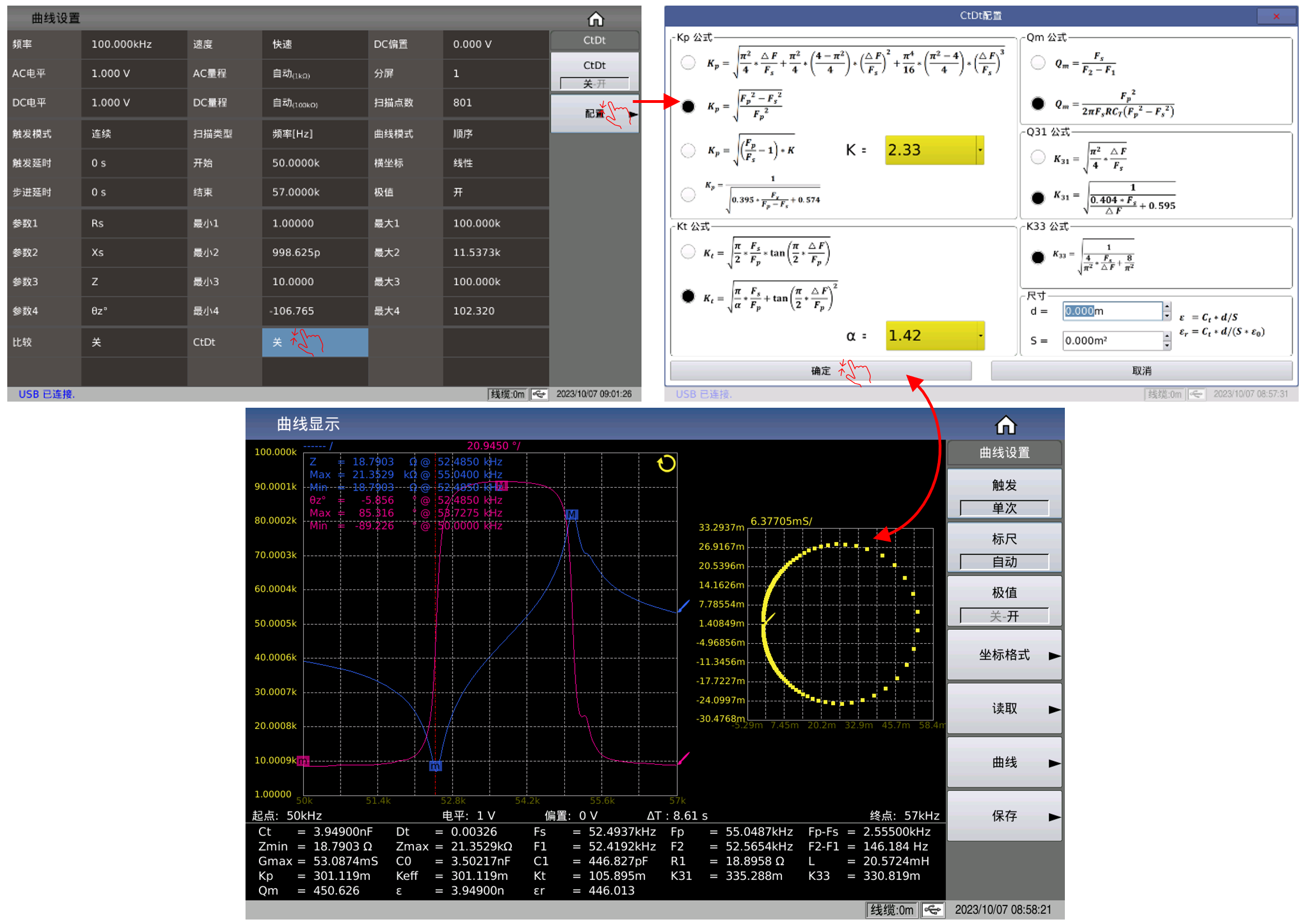
Task: Select Qm = Fs/(F2-F1) formula option
Action: (x=1037, y=63)
